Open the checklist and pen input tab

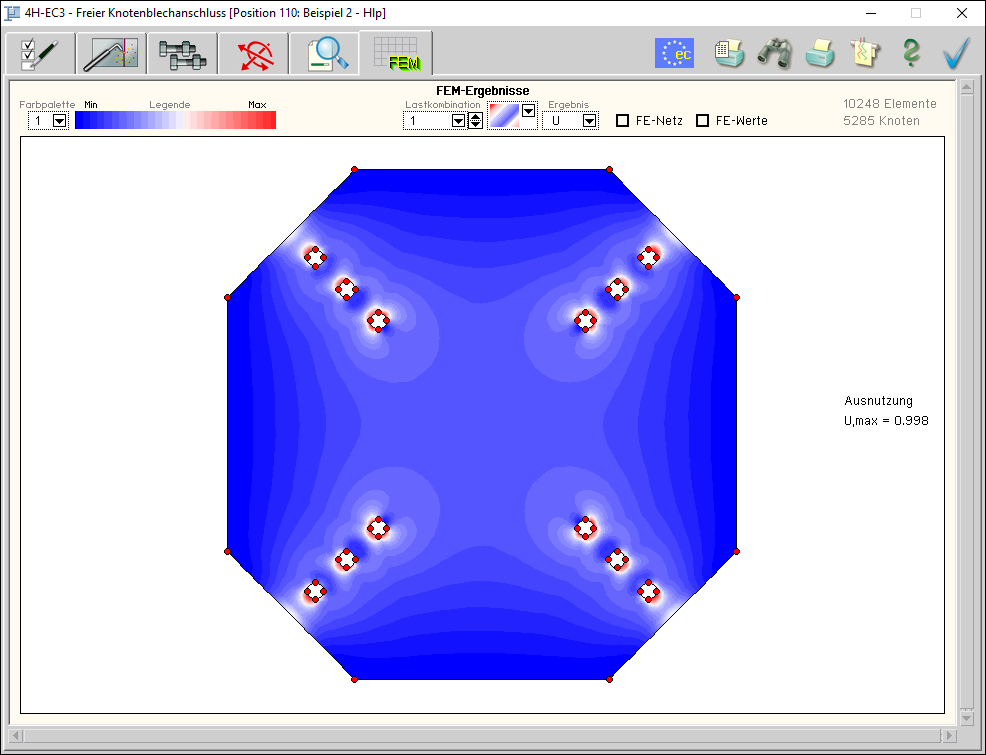[40, 53]
